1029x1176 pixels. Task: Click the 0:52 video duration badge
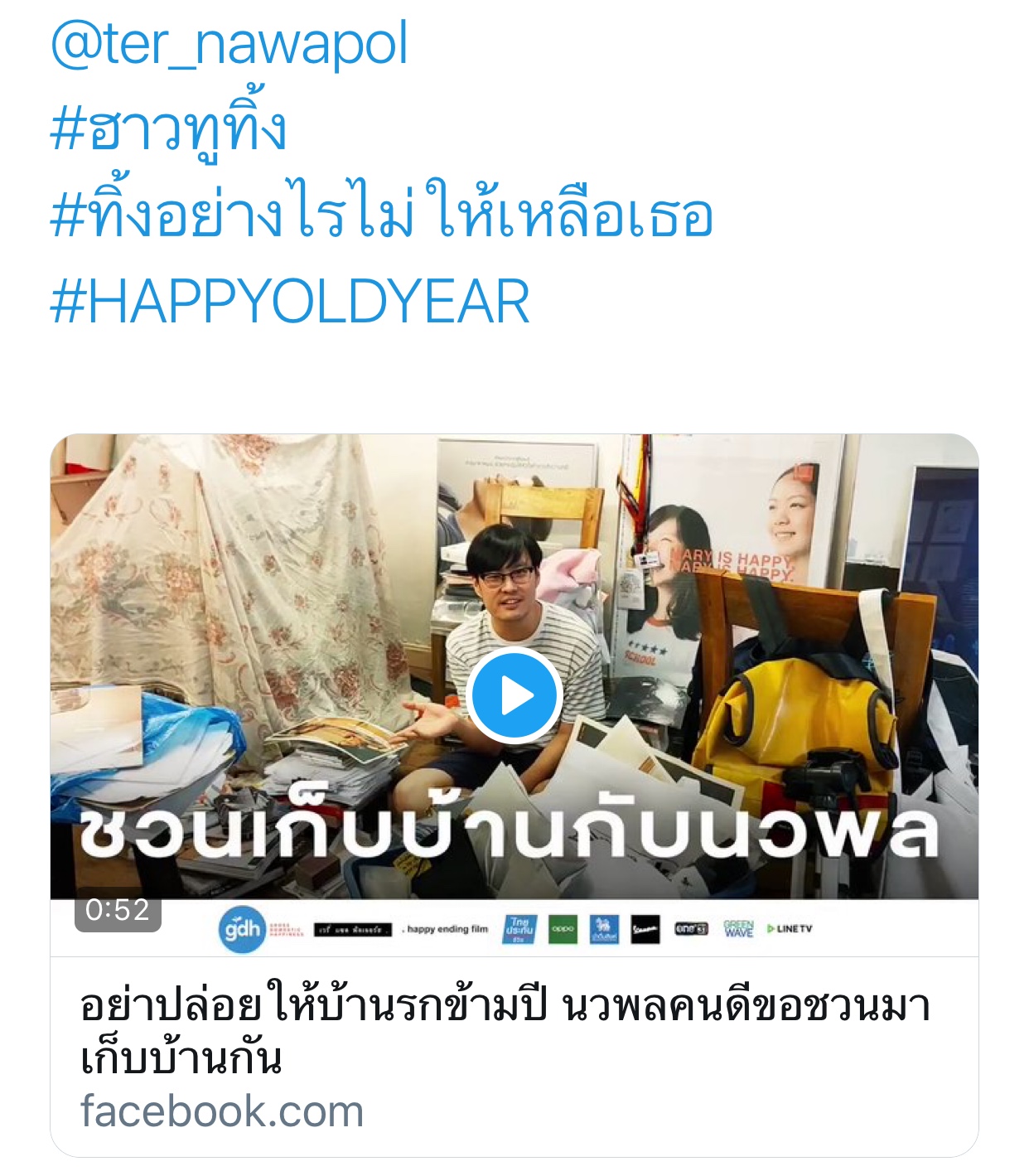(118, 910)
